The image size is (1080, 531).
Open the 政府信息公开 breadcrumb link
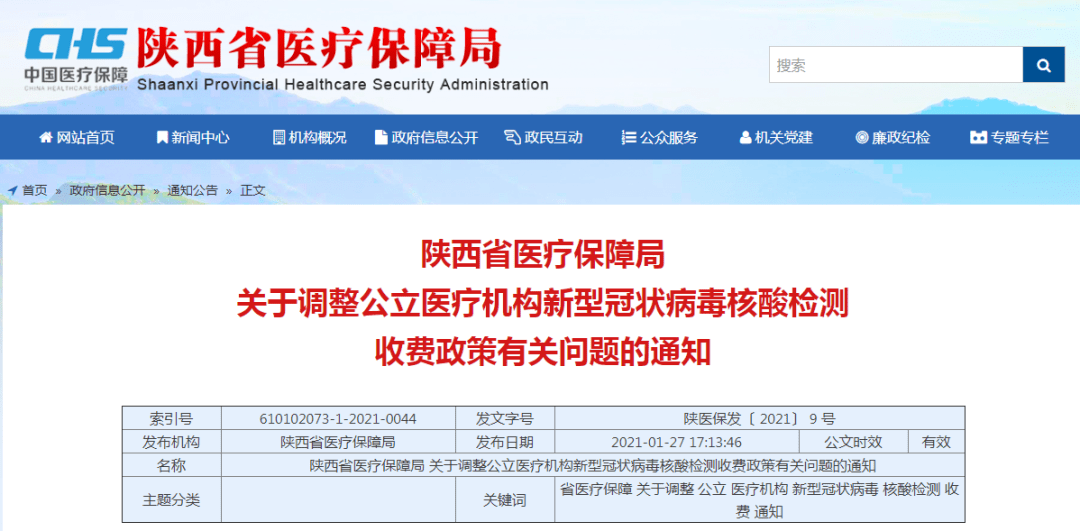coord(107,191)
